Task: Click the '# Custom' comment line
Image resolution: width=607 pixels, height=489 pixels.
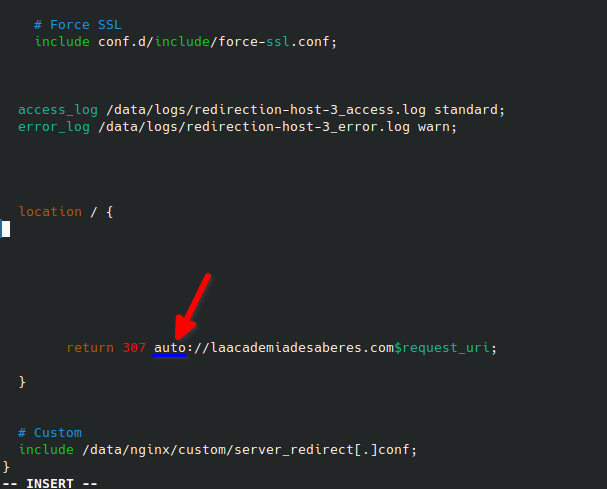Action: (x=50, y=433)
